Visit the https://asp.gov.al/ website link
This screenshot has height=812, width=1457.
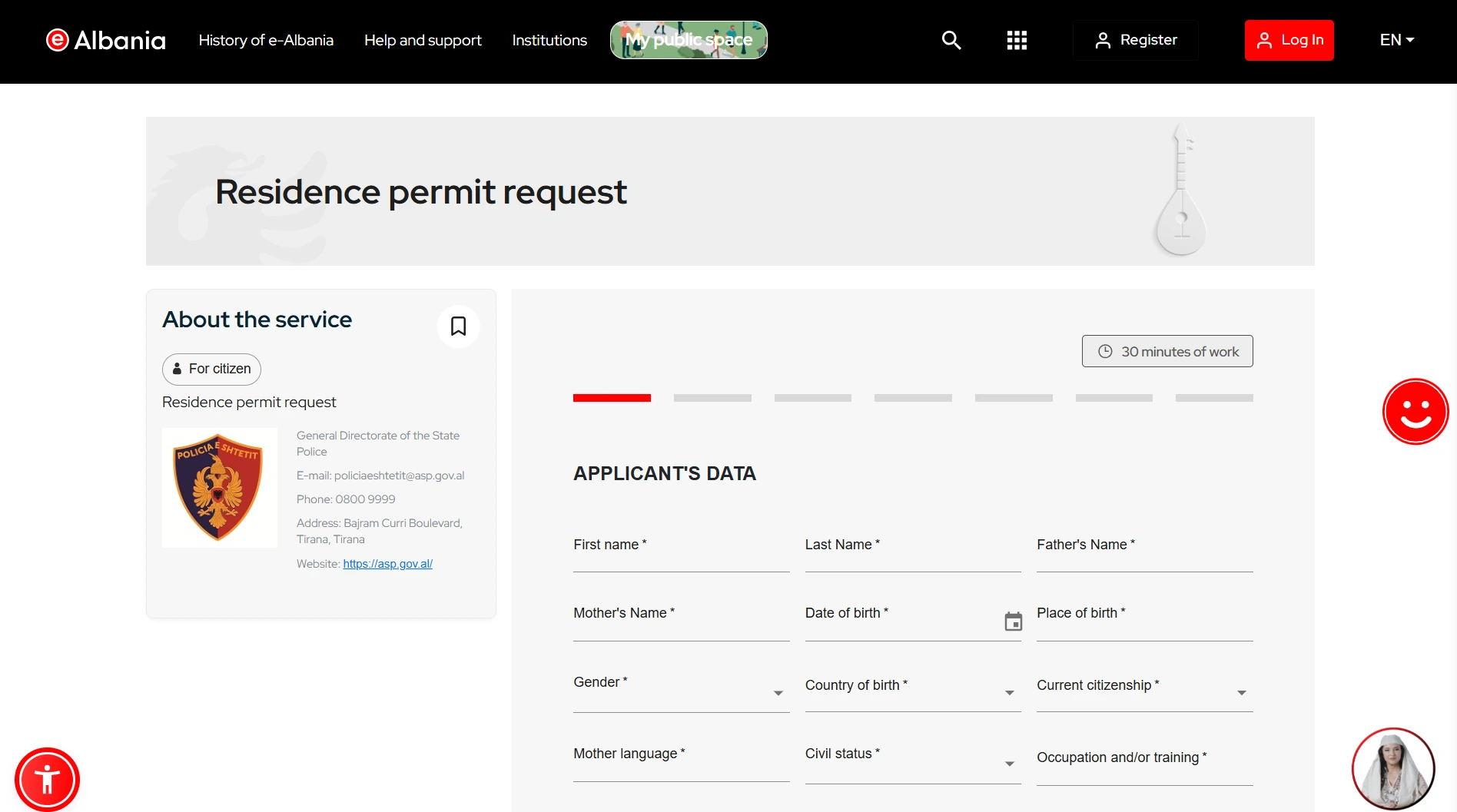click(x=387, y=564)
